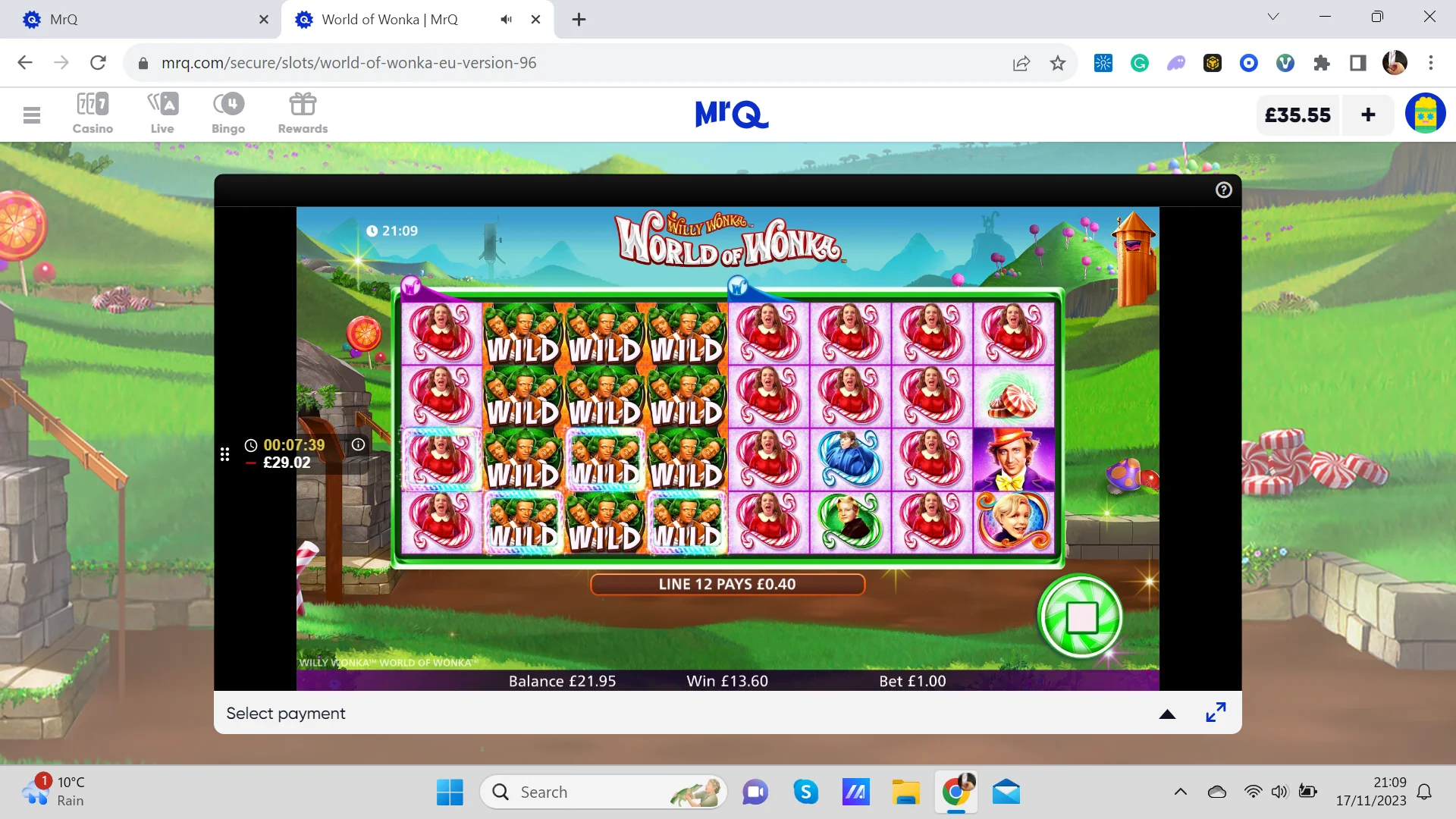View site security lock info

click(143, 63)
